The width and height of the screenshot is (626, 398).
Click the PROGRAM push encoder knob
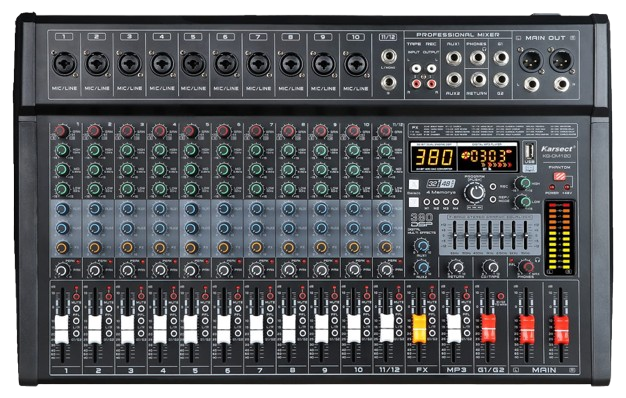coord(475,193)
